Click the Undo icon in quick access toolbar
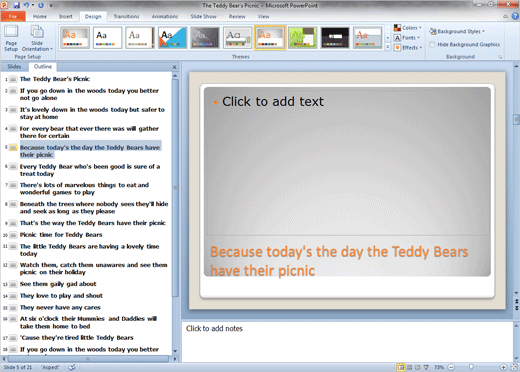Image resolution: width=520 pixels, height=372 pixels. point(27,5)
